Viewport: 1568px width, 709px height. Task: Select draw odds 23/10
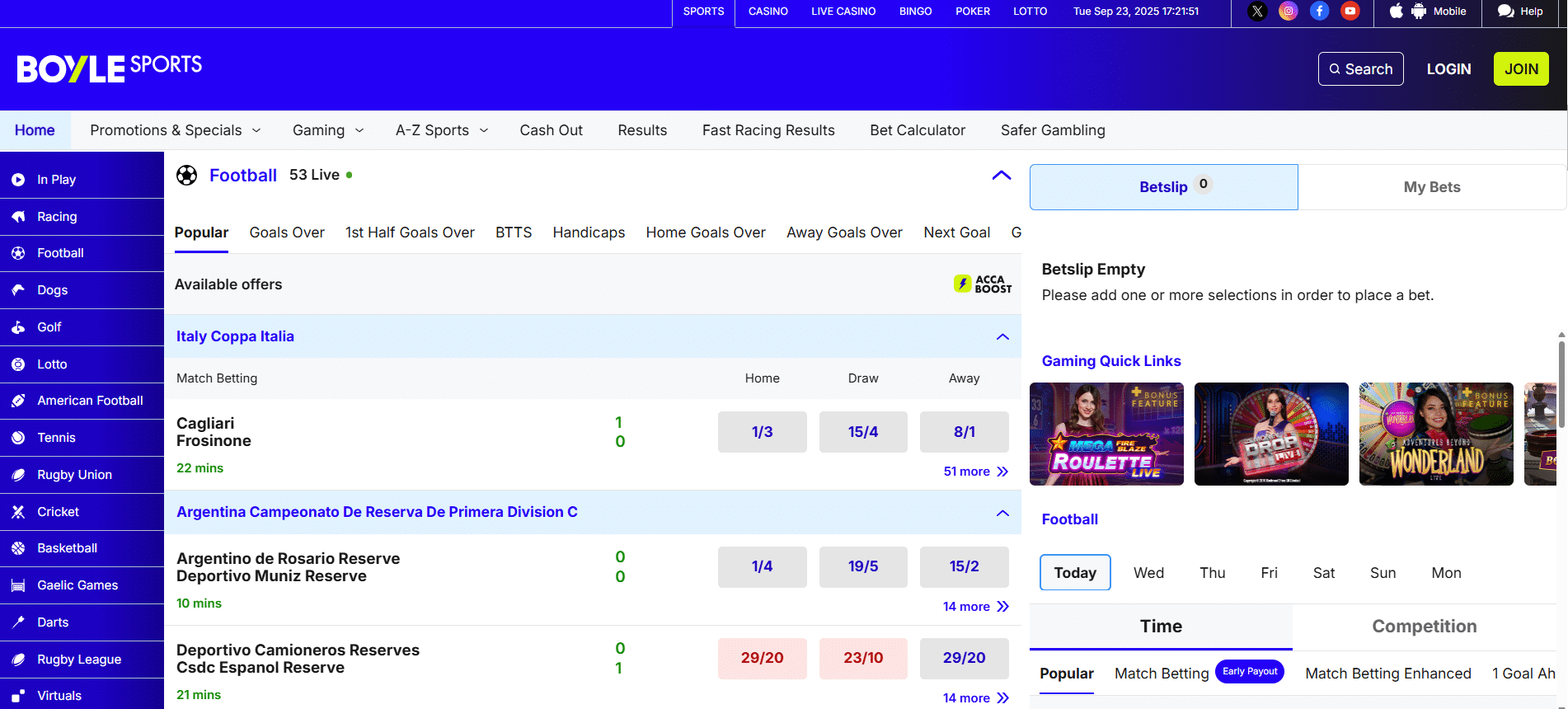point(863,658)
